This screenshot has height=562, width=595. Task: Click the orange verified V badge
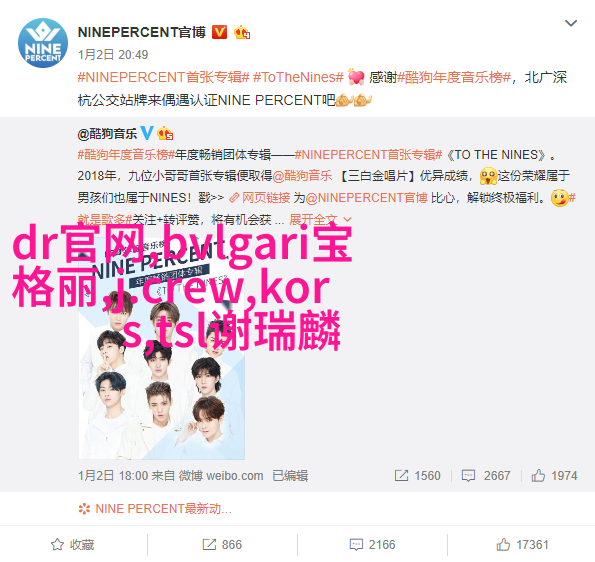click(x=219, y=32)
